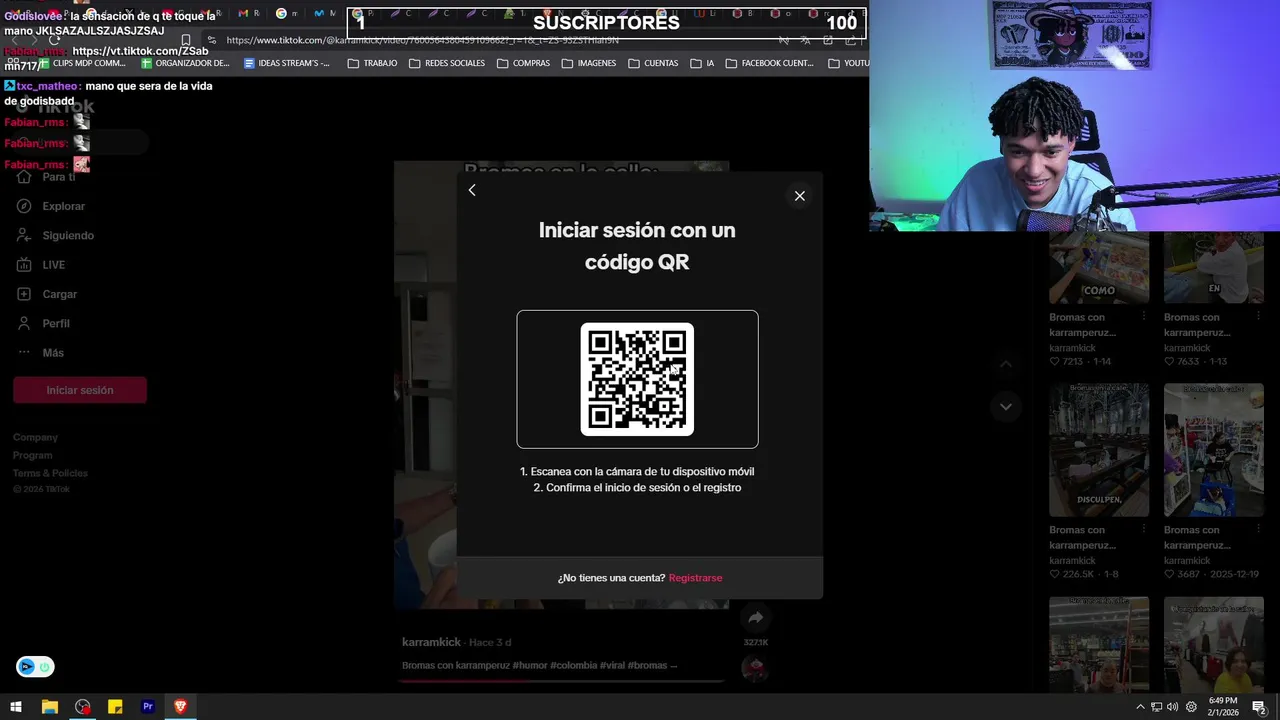Click karramkick under the 7213 likes video
Viewport: 1280px width, 720px height.
click(1072, 348)
